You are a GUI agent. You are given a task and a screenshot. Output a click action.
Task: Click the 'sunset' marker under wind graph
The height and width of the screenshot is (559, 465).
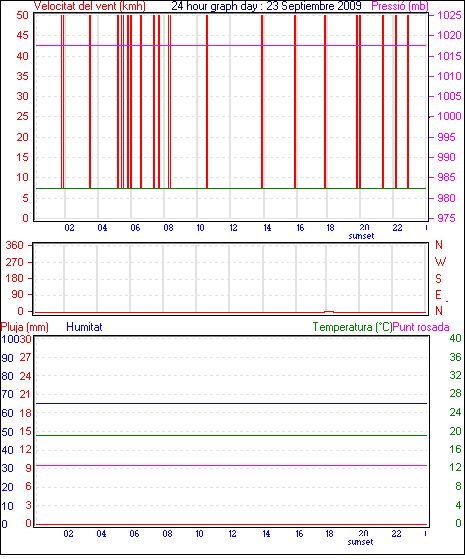click(361, 236)
